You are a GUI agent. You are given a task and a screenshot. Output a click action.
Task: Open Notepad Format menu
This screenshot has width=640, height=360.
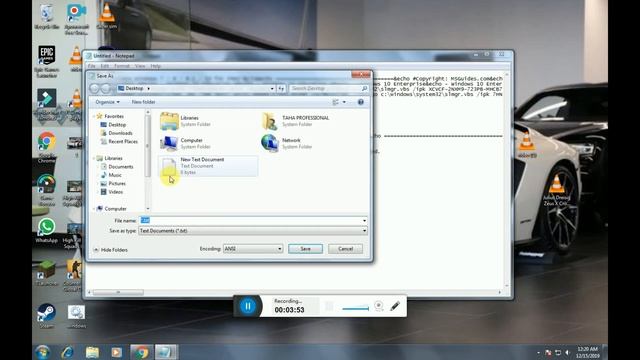(x=122, y=66)
